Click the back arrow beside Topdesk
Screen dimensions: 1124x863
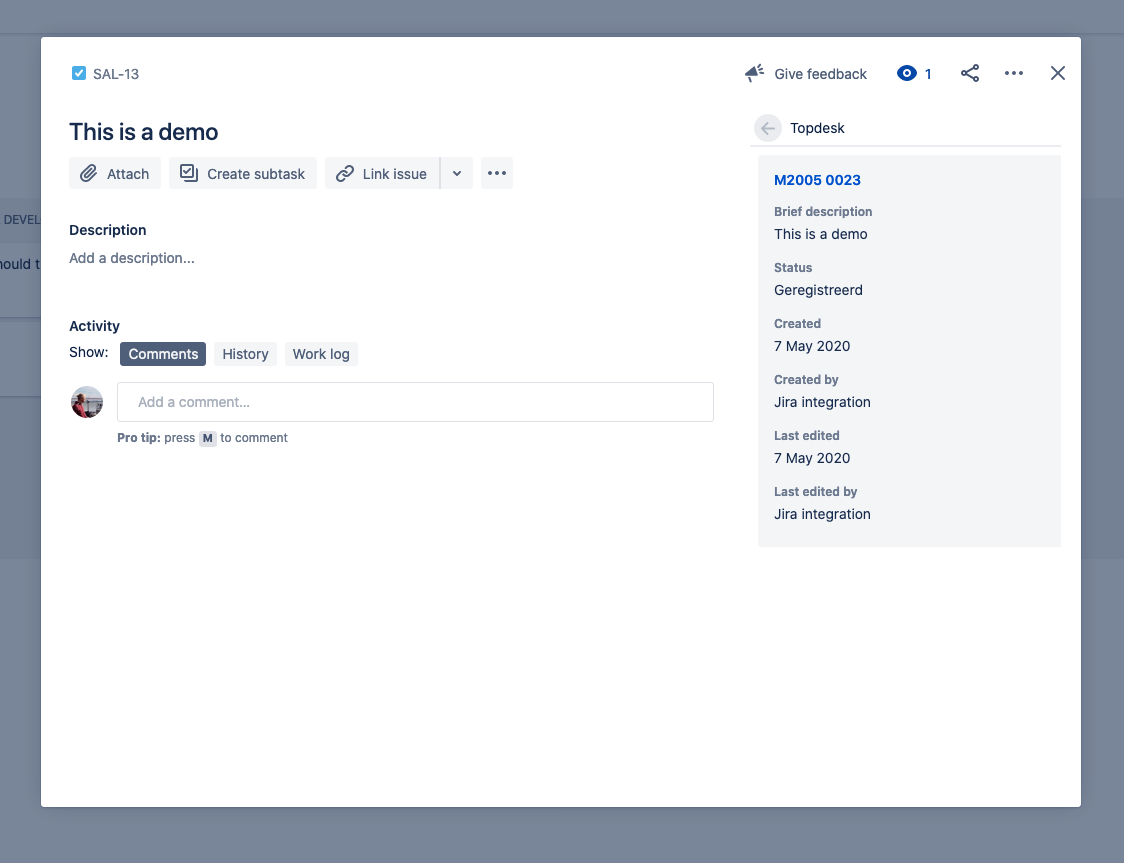767,128
